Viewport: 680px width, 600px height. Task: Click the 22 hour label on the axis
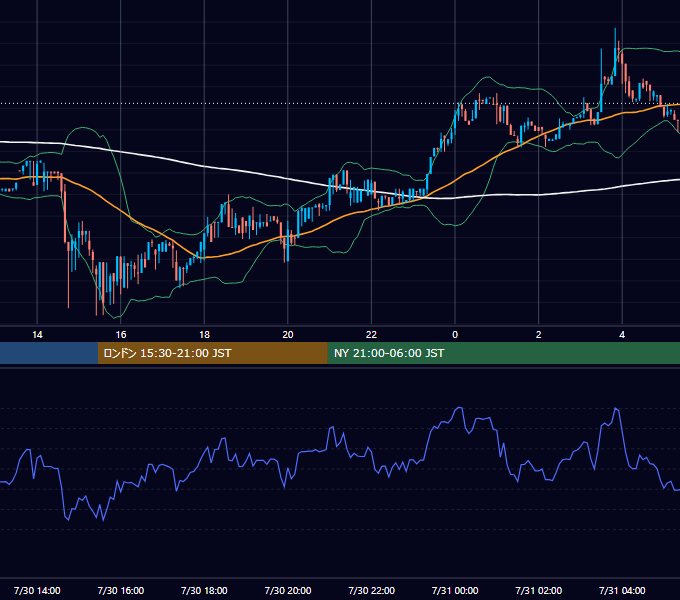[371, 335]
